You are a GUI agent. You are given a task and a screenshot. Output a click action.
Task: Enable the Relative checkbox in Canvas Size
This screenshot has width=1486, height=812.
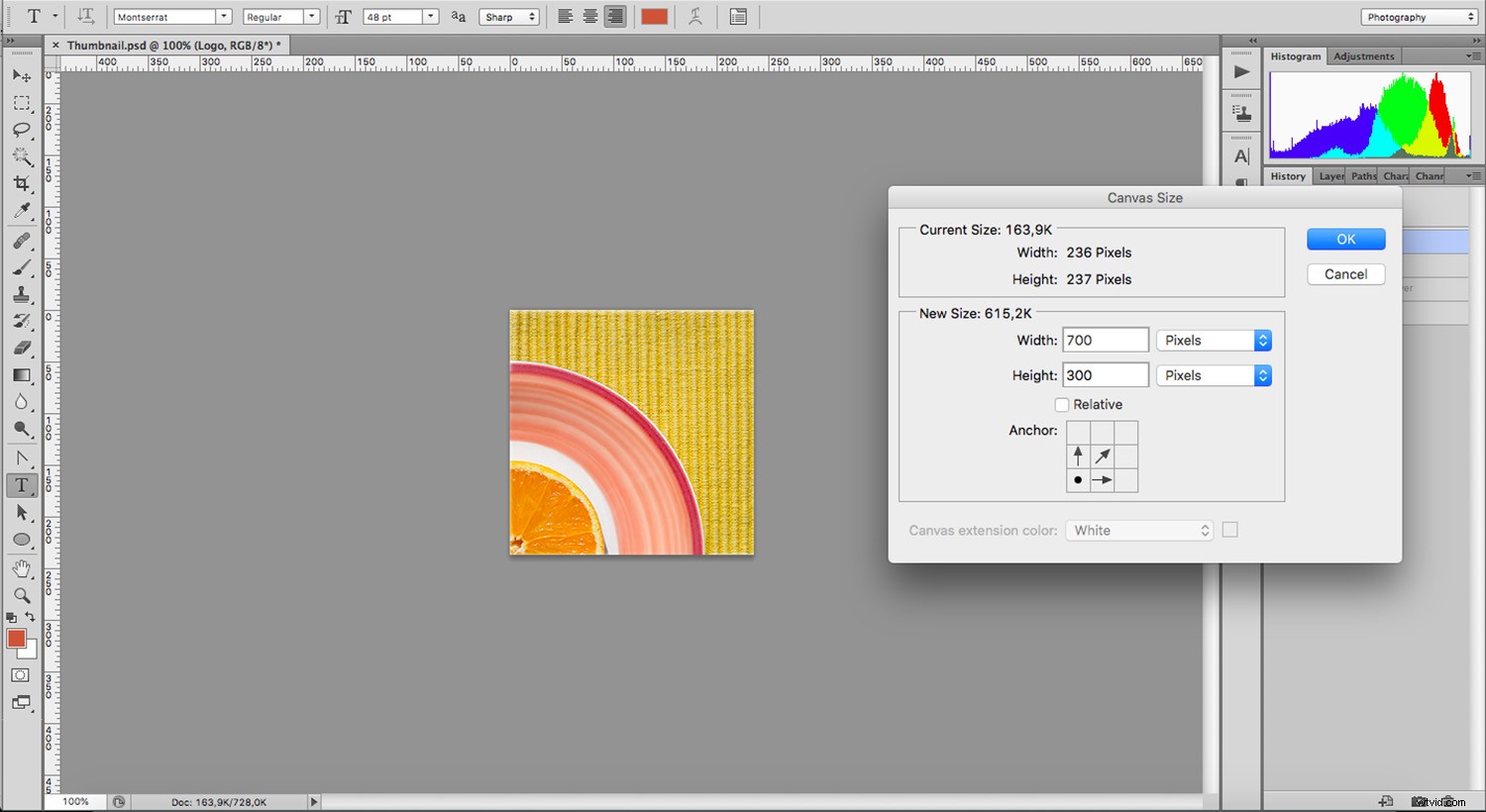(x=1062, y=404)
